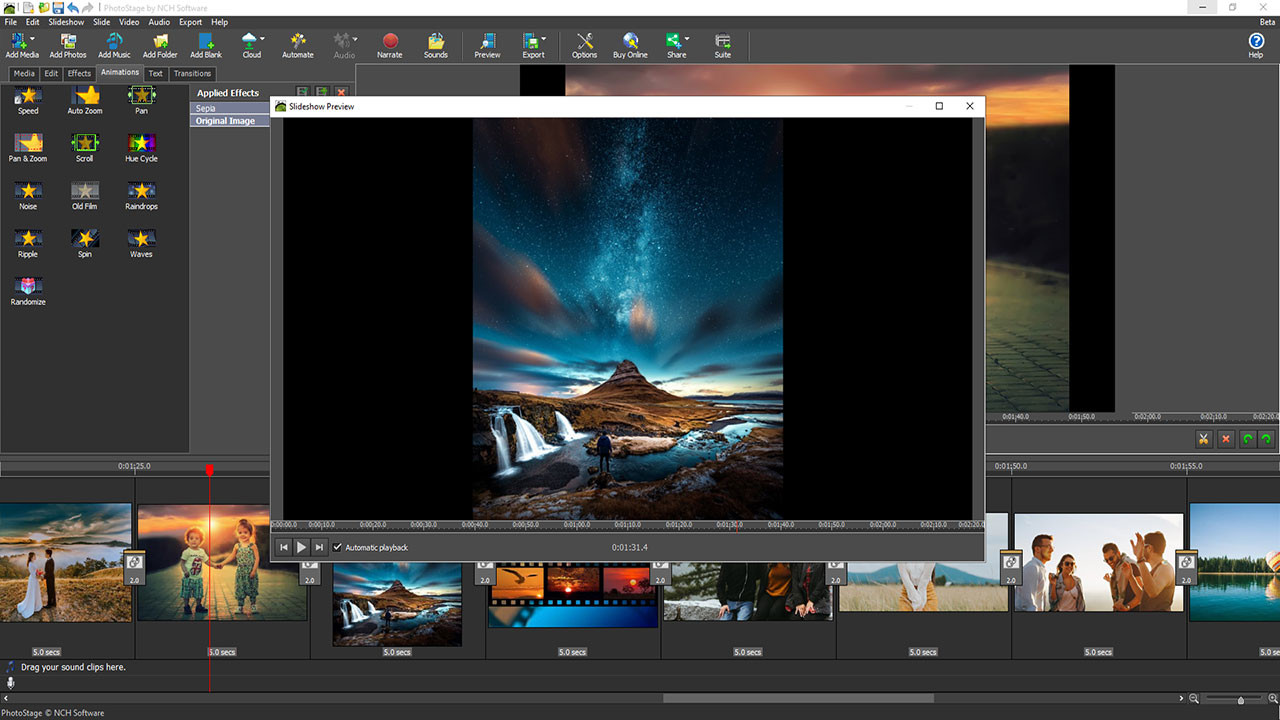Click the Split scissors icon on the timeline

(x=1204, y=438)
